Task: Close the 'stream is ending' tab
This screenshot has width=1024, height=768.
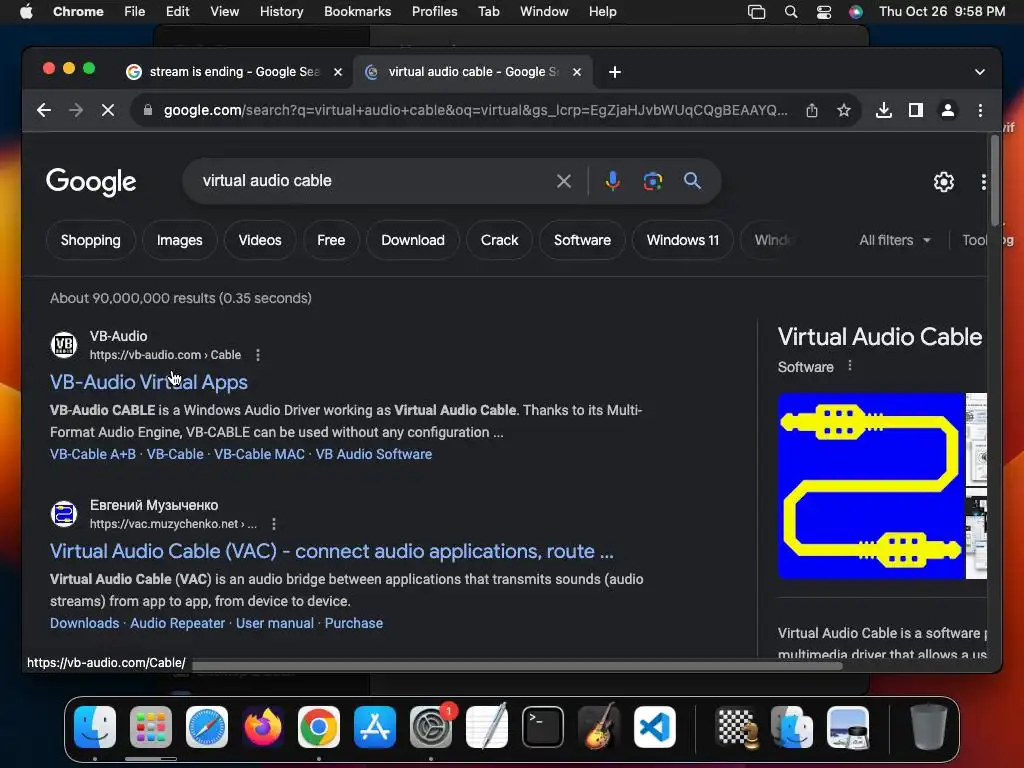Action: pos(338,72)
